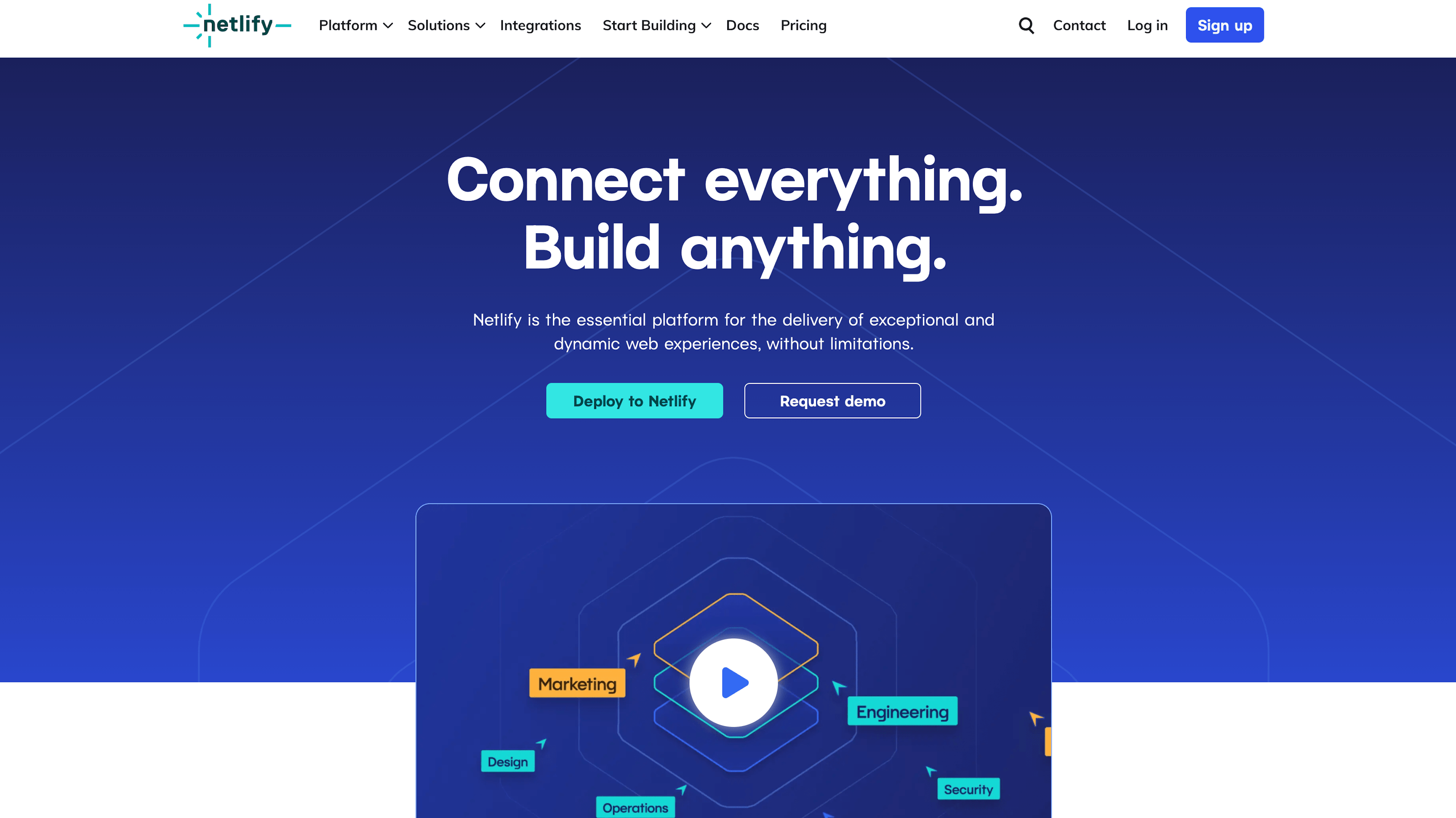
Task: Click the Operations label icon in video
Action: tap(636, 807)
